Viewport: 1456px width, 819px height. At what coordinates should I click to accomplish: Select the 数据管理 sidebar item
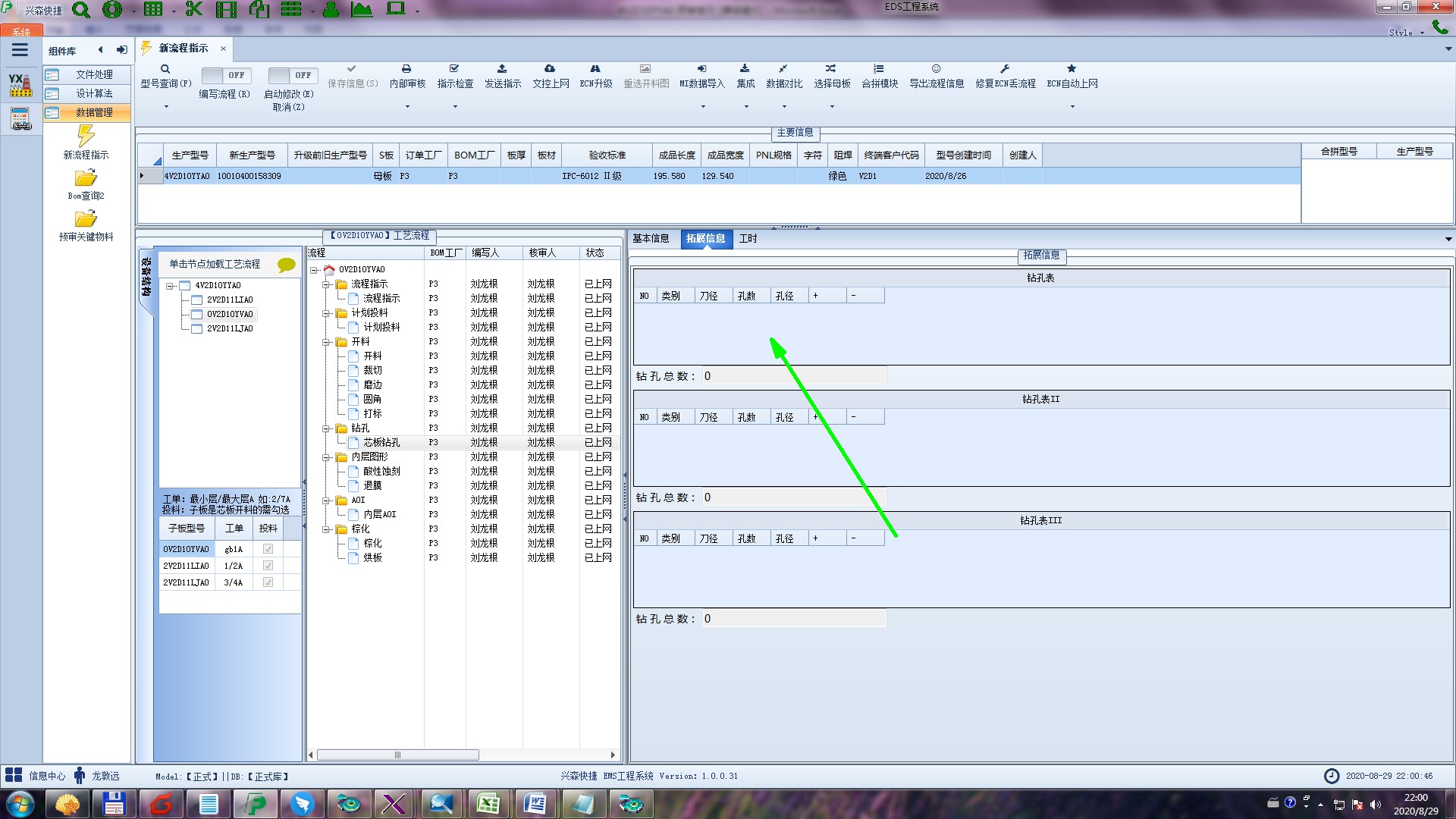(87, 112)
